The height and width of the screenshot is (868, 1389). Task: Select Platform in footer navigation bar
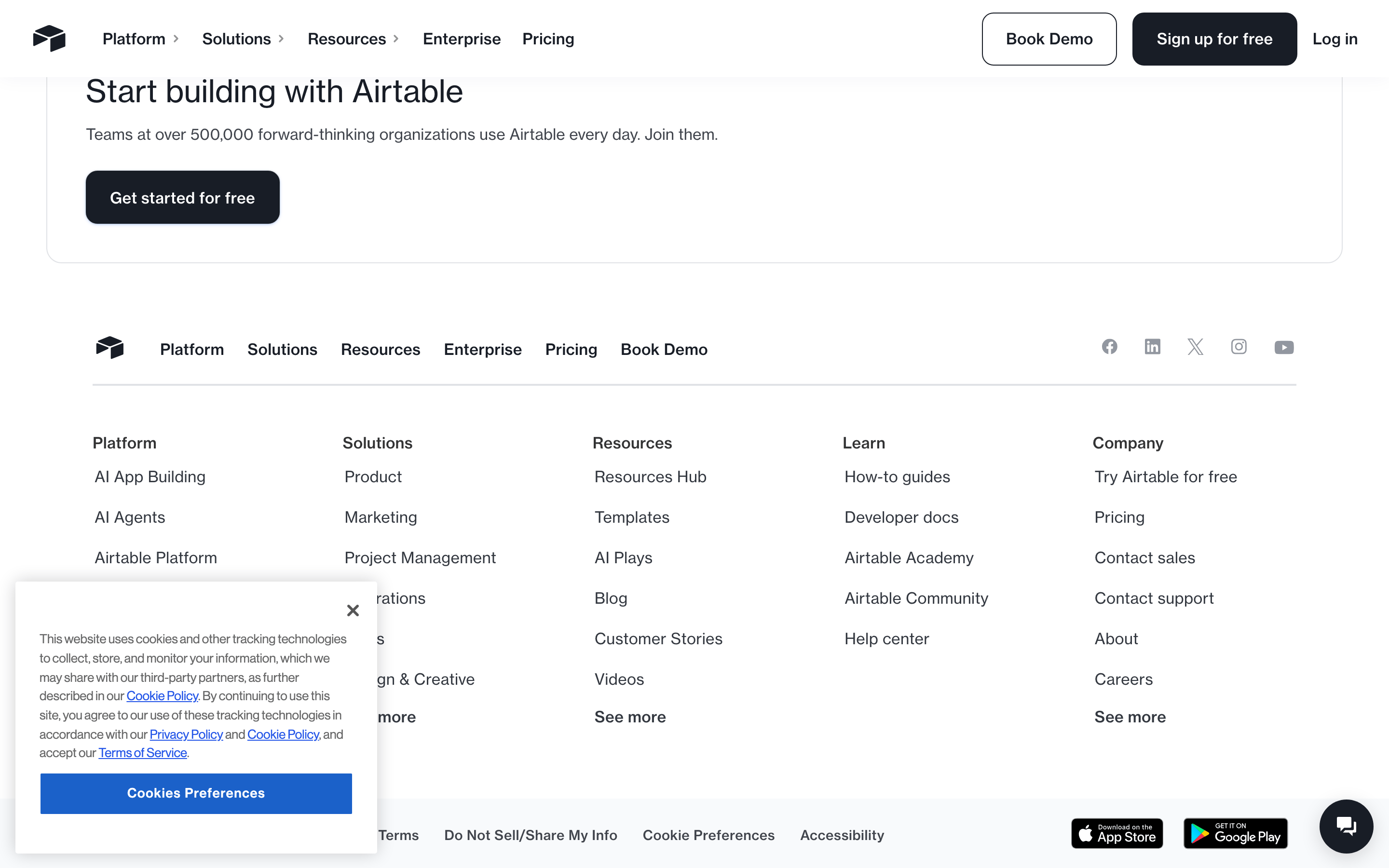191,349
